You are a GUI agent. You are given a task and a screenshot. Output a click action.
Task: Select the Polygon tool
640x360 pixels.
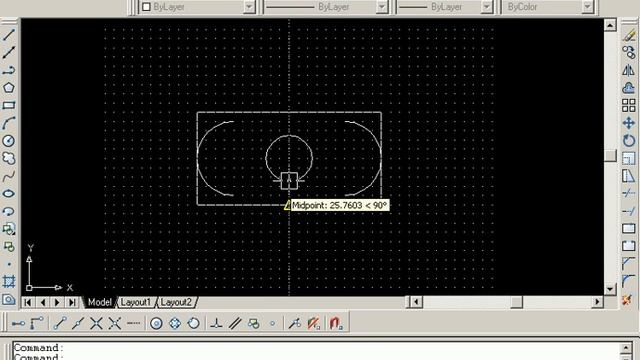9,88
